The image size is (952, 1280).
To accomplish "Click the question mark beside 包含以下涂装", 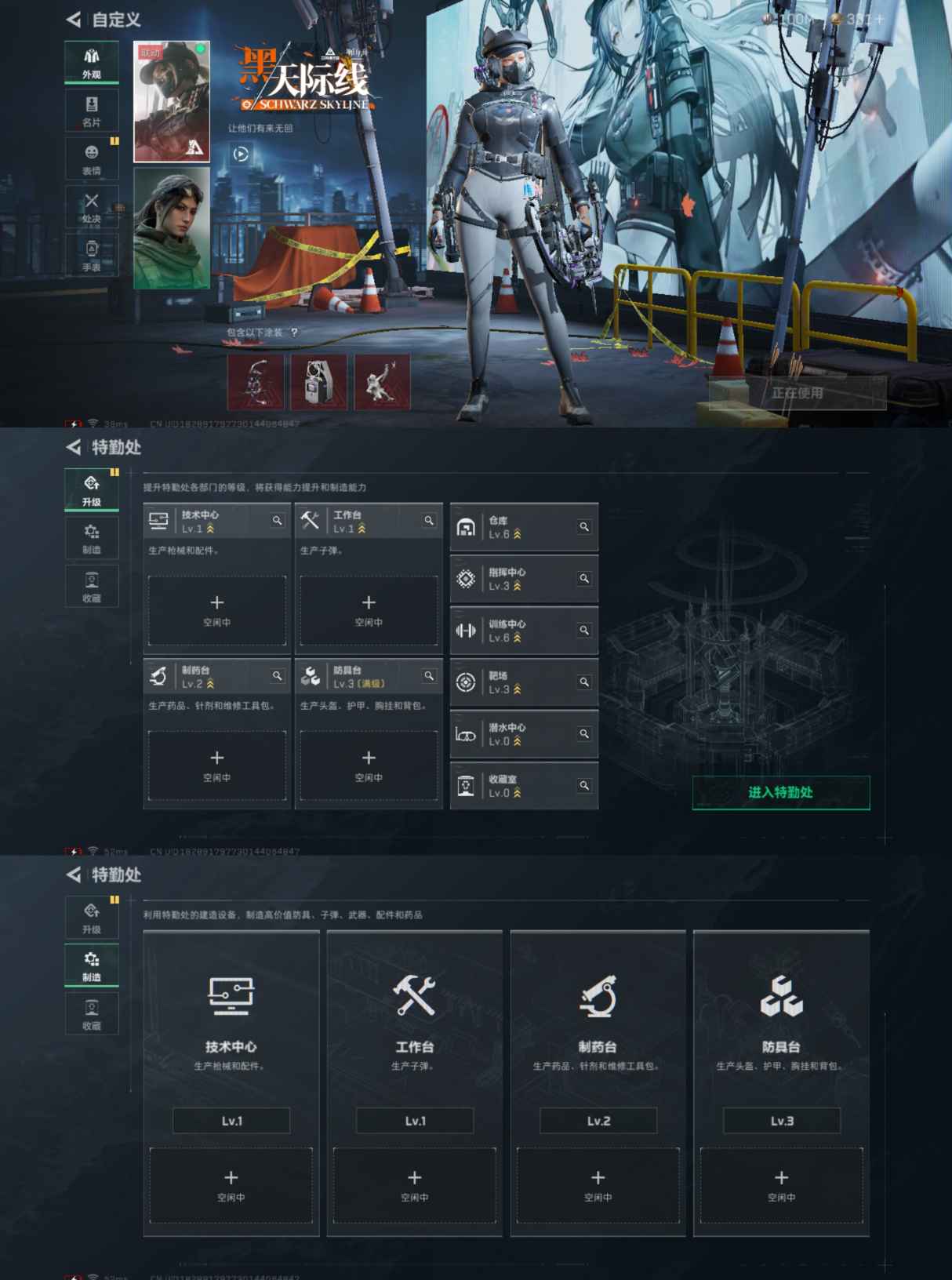I will tap(294, 333).
